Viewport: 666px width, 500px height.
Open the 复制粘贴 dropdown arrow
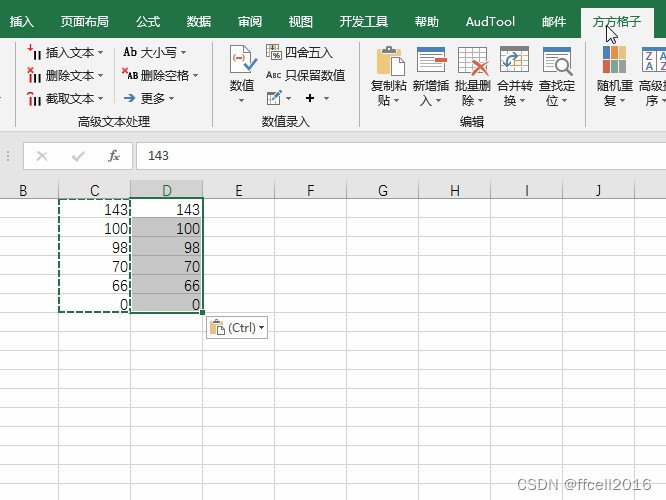[397, 101]
